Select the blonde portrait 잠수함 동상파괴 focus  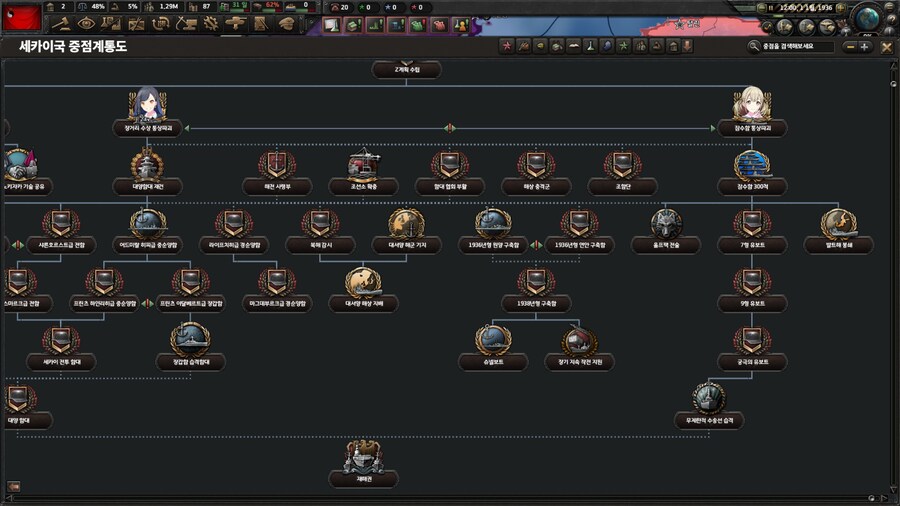point(752,108)
